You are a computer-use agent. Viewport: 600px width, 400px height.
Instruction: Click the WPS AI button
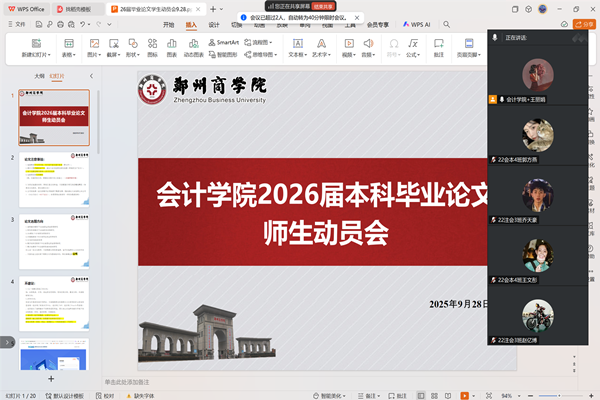coord(416,24)
